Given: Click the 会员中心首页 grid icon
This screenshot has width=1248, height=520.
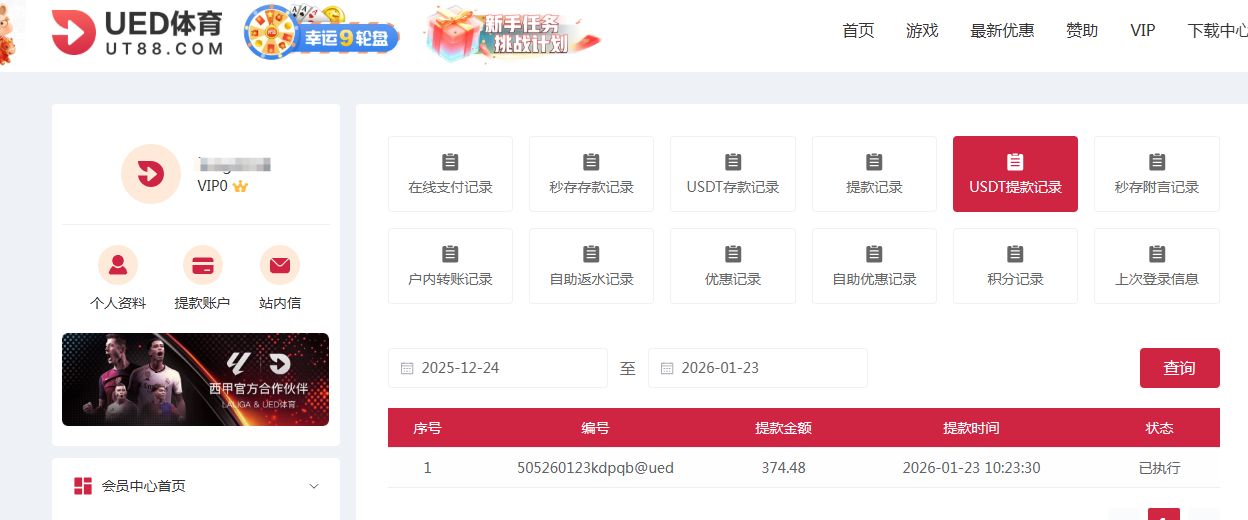Looking at the screenshot, I should point(83,486).
